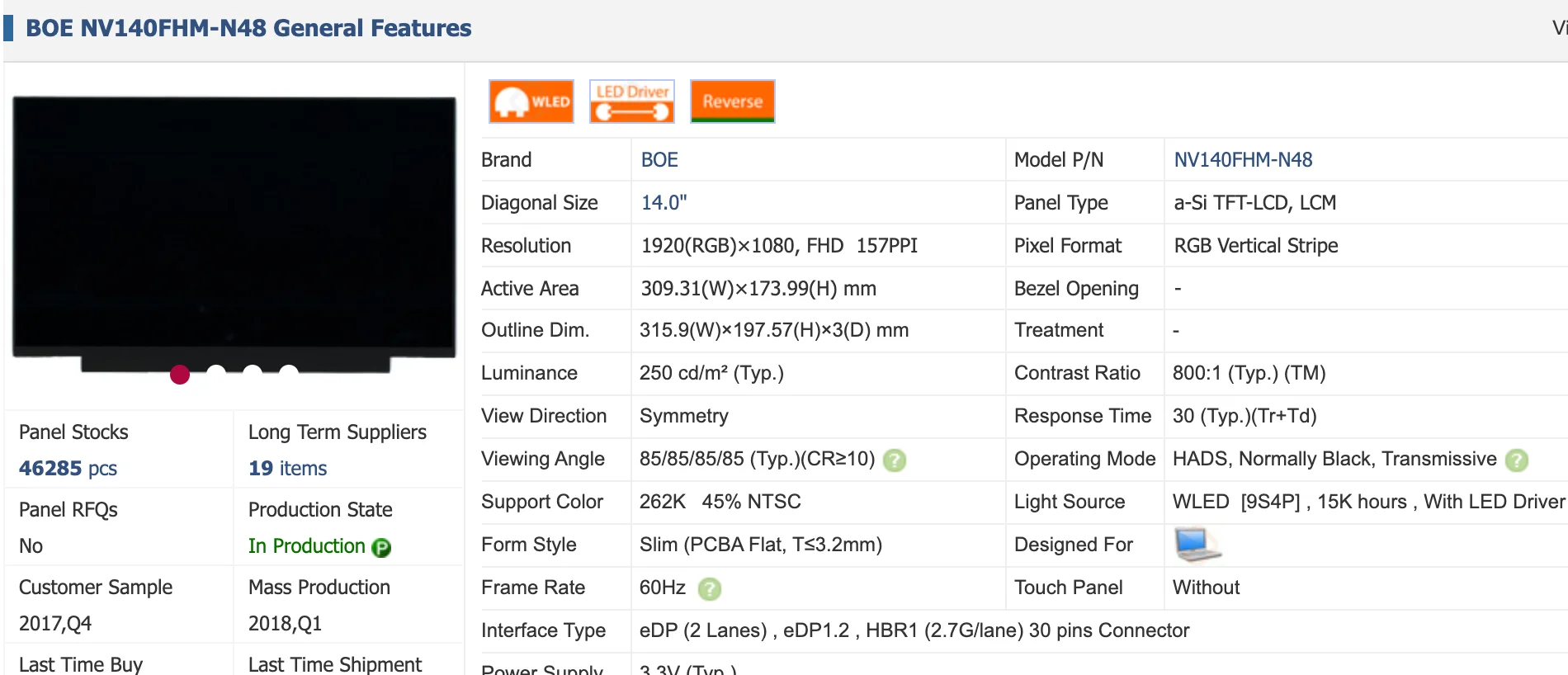Click the Last Time Buy label
This screenshot has height=675, width=1568.
(x=81, y=664)
